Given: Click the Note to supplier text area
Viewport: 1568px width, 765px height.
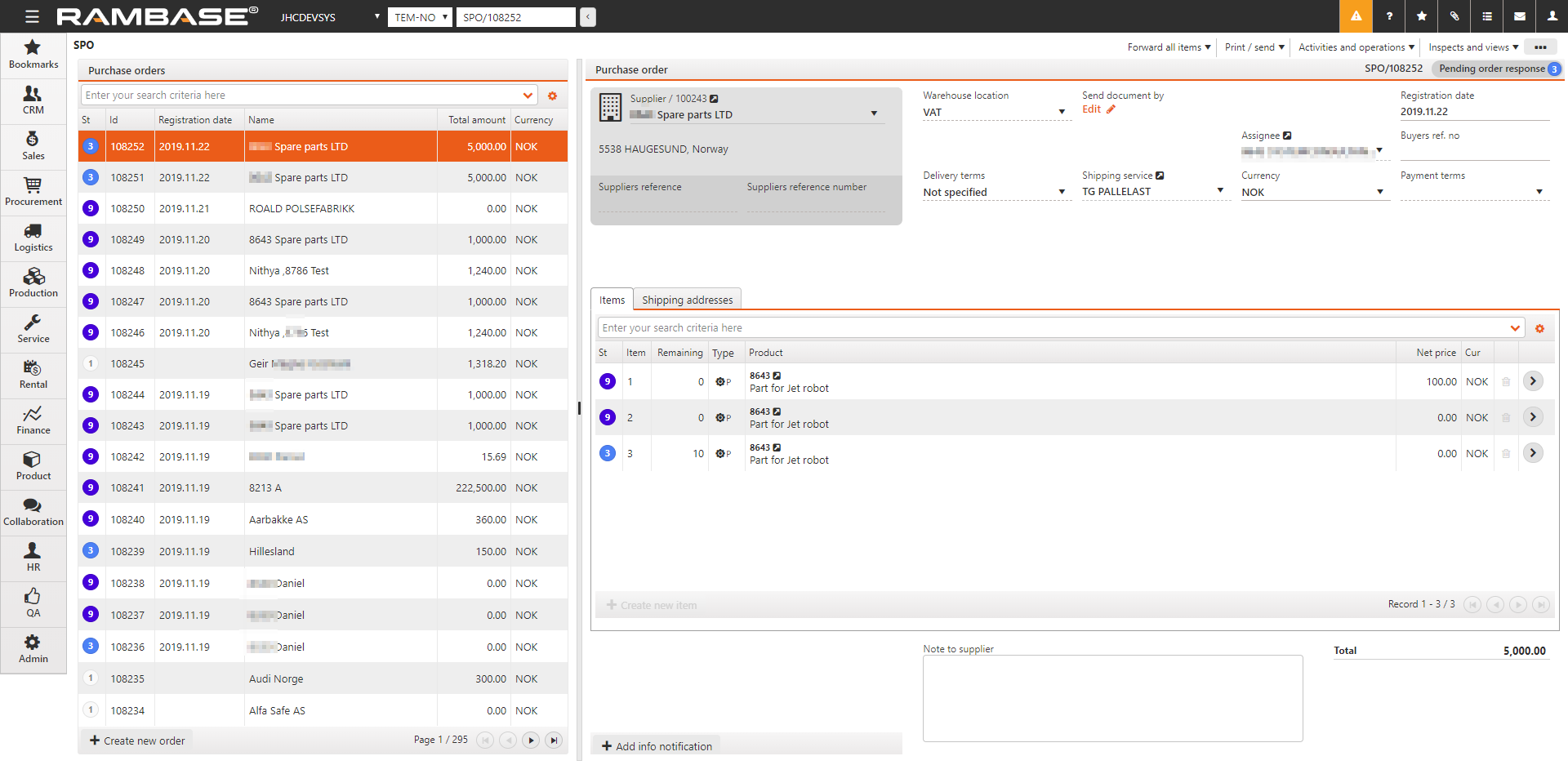Looking at the screenshot, I should click(x=1112, y=698).
